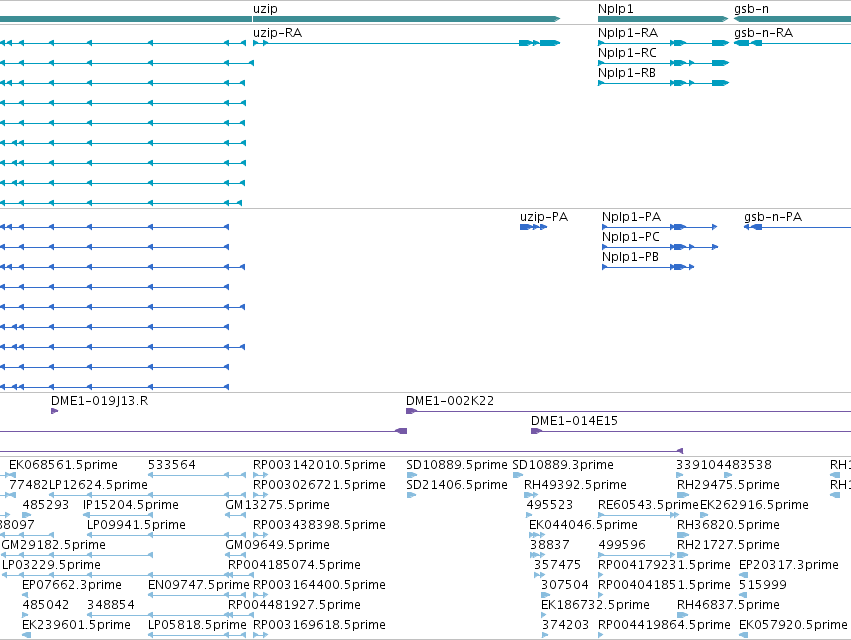
Task: Select EST LP03229.5prime
Action: pyautogui.click(x=51, y=566)
